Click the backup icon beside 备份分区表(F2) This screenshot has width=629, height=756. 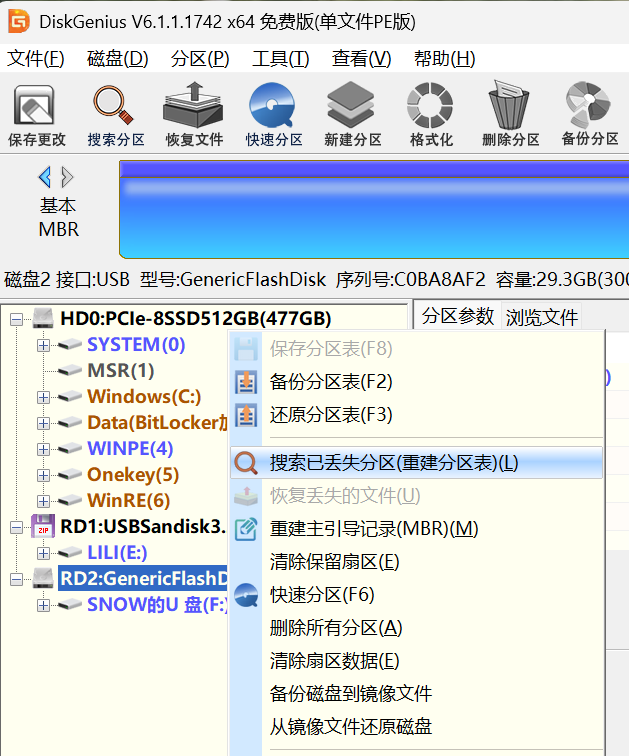246,382
